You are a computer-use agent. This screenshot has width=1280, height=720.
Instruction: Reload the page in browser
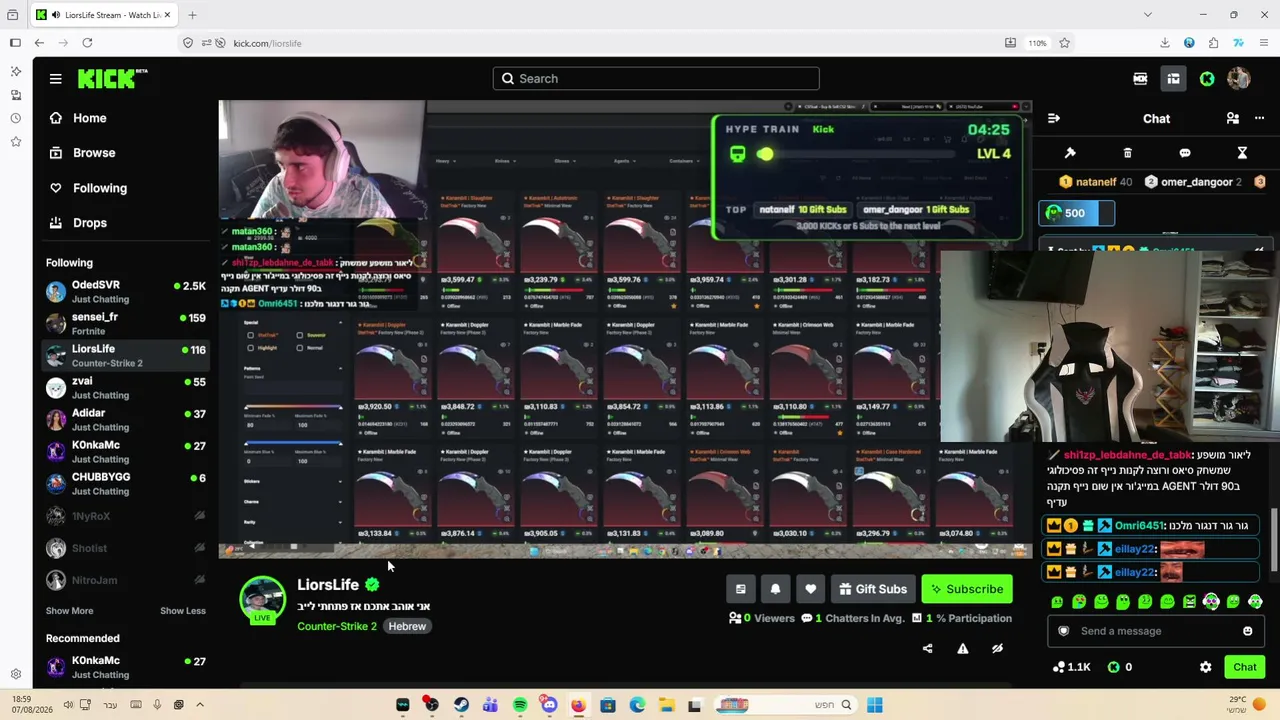coord(87,43)
